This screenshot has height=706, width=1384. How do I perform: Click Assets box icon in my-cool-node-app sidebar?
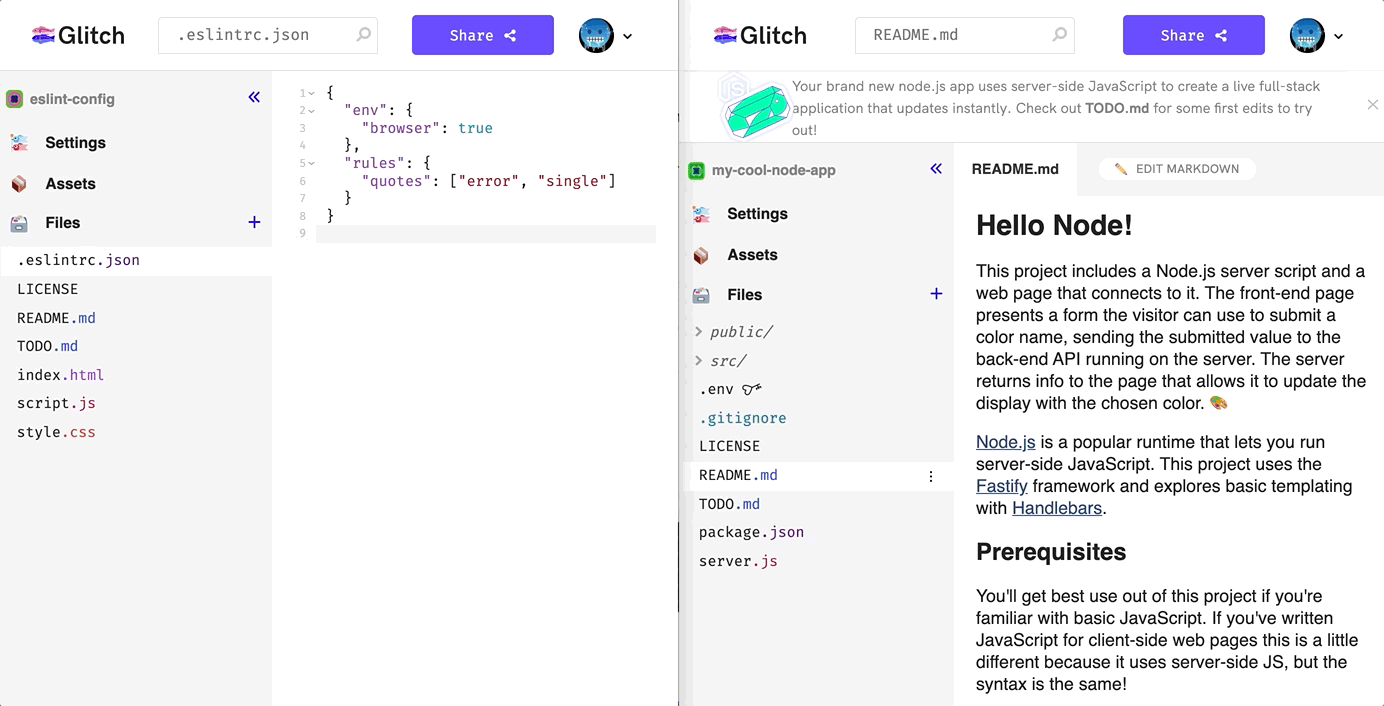(x=701, y=255)
